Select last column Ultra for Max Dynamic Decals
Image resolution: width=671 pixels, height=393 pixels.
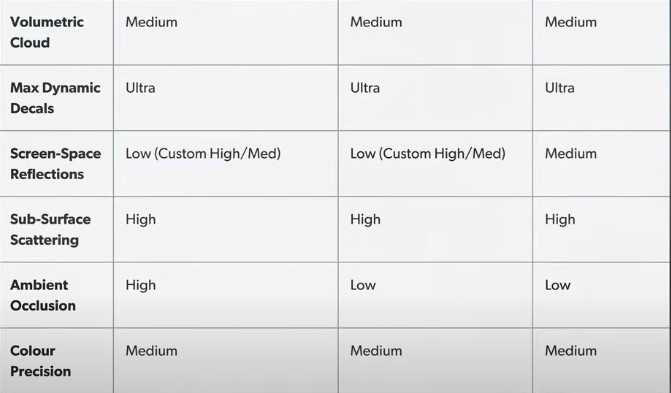tap(560, 88)
